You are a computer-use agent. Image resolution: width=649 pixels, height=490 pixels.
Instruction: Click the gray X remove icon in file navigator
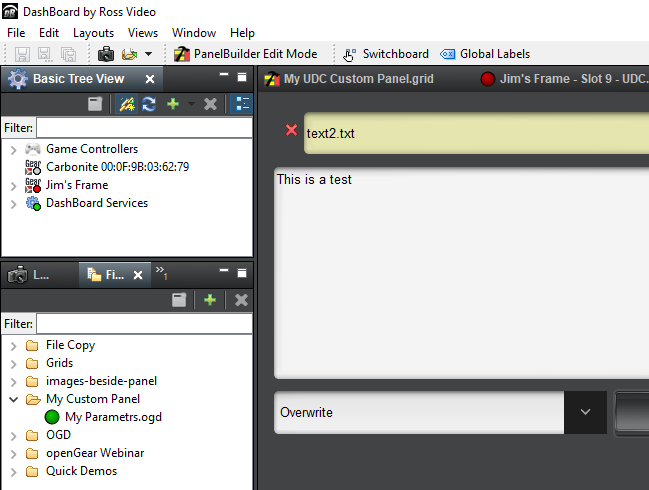[x=241, y=300]
